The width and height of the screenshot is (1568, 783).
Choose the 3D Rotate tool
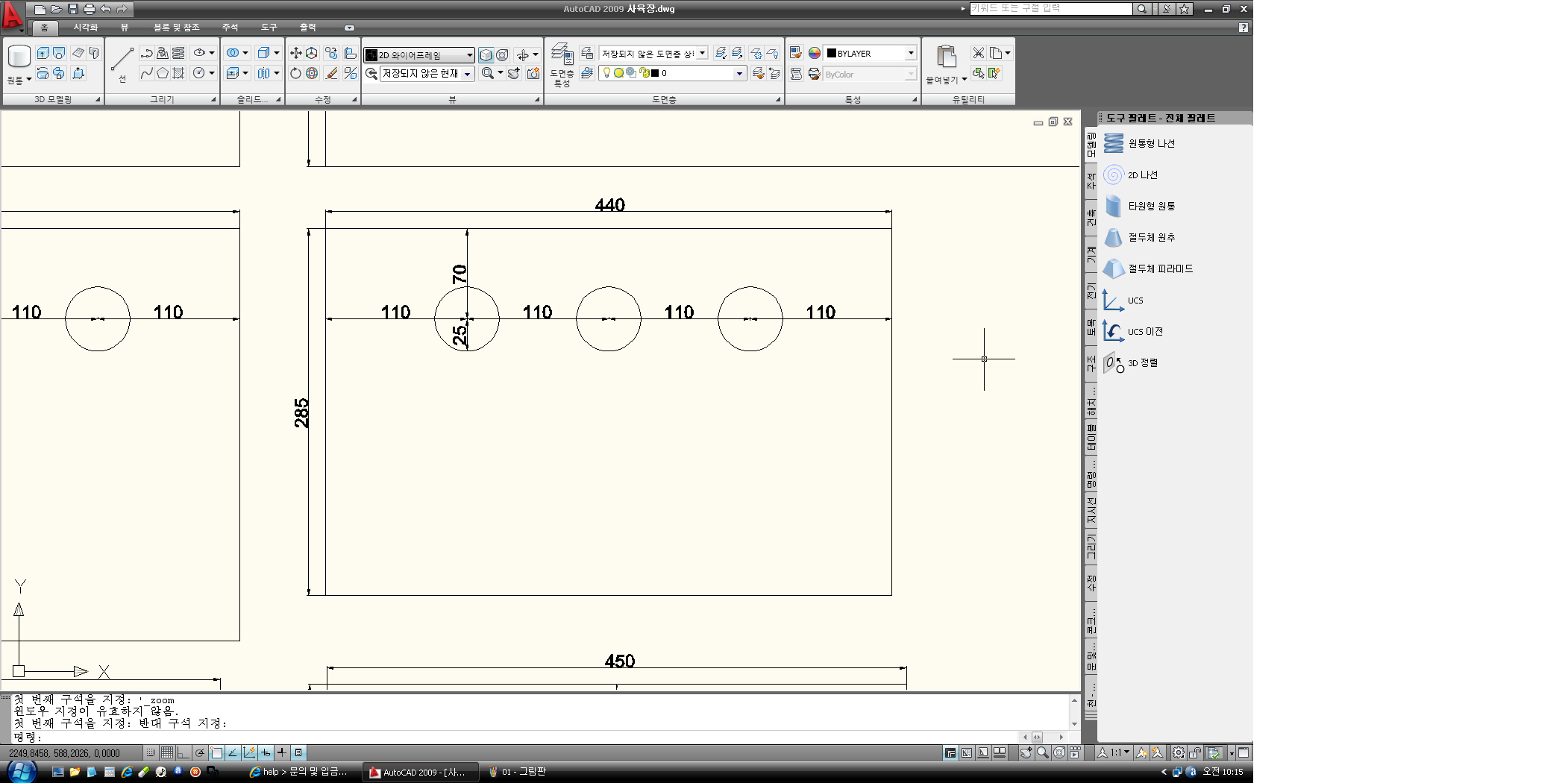312,73
